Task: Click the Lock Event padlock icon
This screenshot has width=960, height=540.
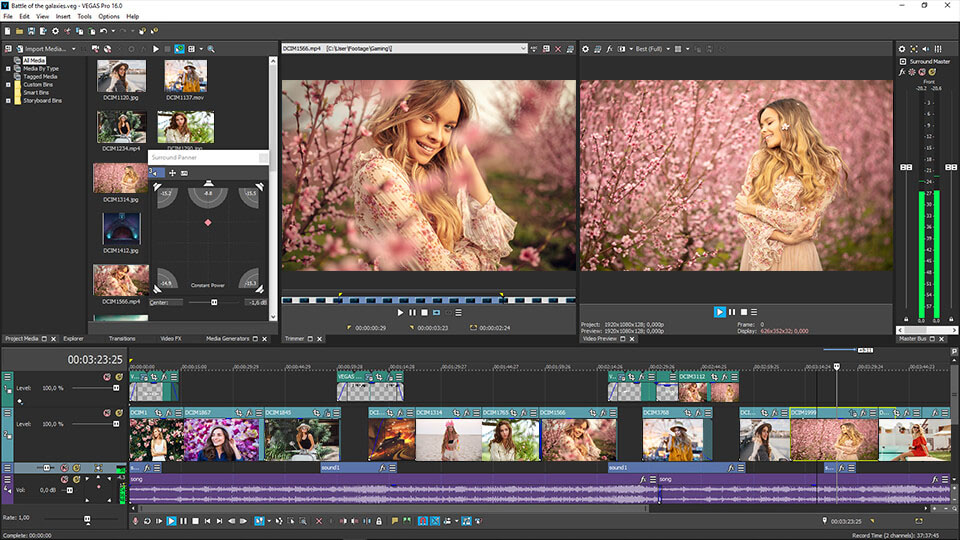Action: (378, 521)
